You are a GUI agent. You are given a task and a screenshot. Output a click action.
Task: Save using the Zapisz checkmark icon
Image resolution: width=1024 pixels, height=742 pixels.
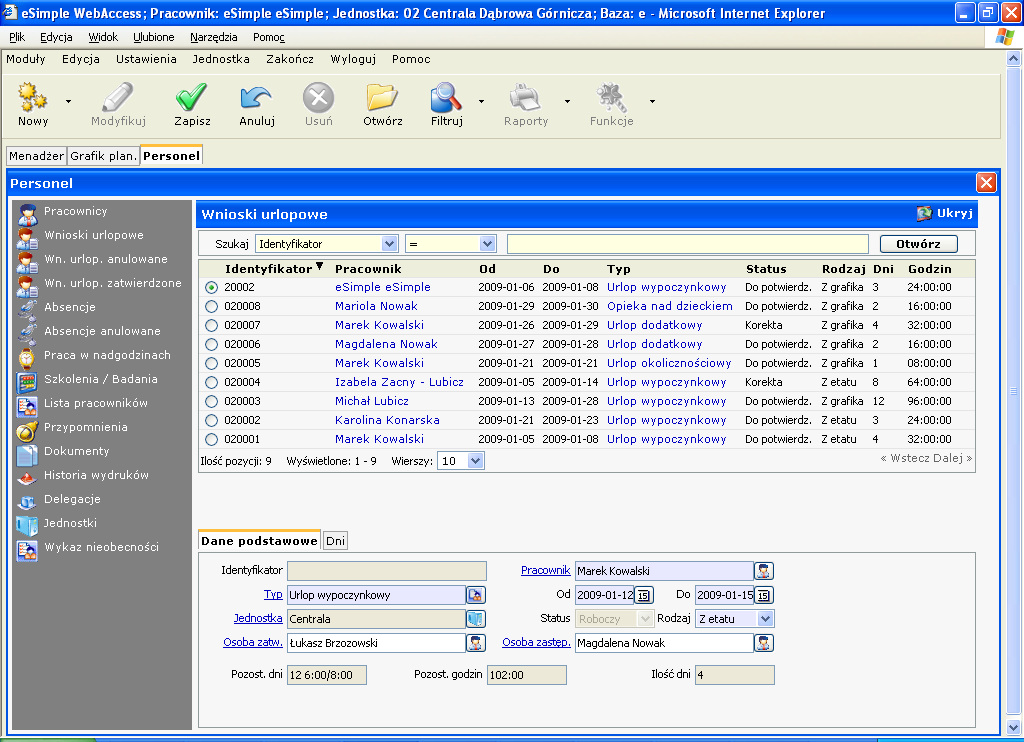192,97
